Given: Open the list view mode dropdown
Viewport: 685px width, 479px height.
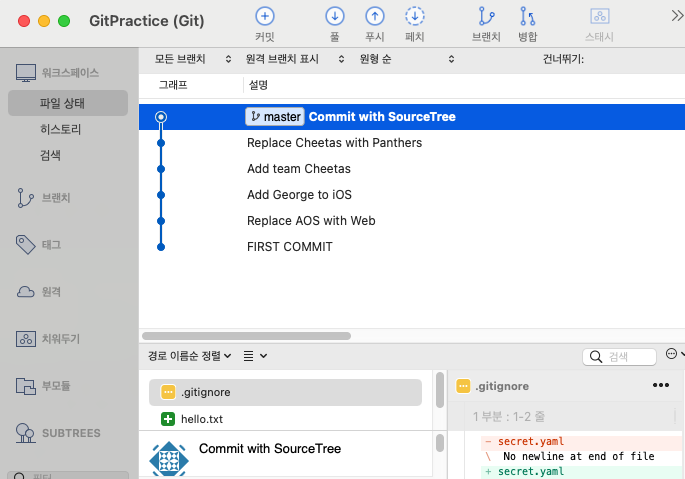Looking at the screenshot, I should (255, 356).
